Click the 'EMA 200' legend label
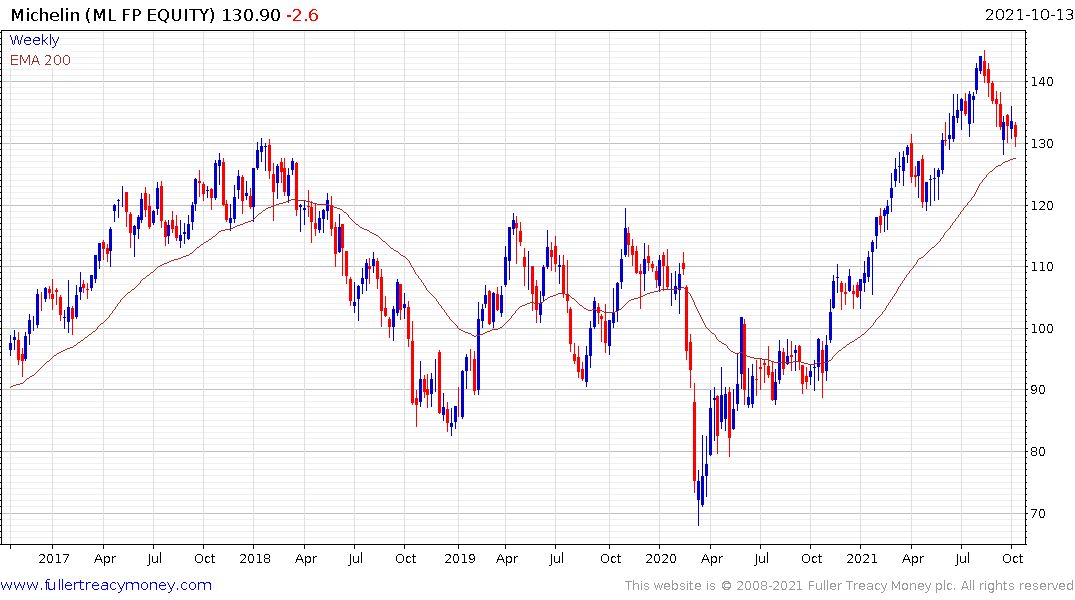The width and height of the screenshot is (1075, 600). [x=40, y=60]
